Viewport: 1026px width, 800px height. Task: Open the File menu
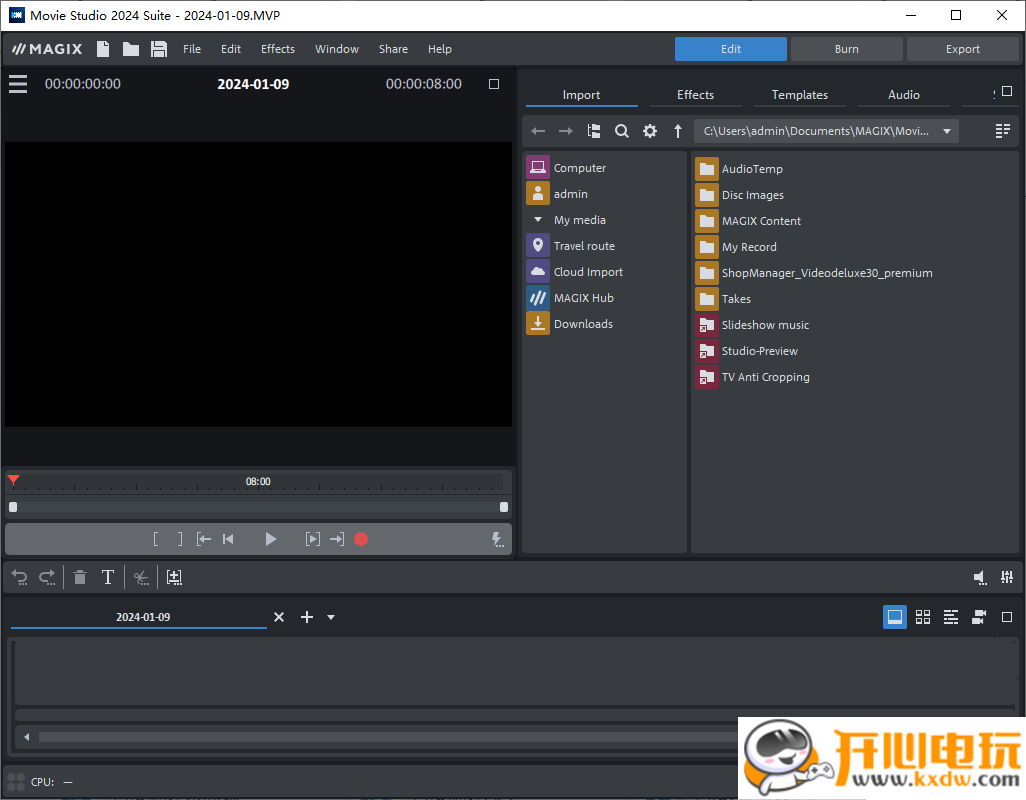[x=192, y=49]
